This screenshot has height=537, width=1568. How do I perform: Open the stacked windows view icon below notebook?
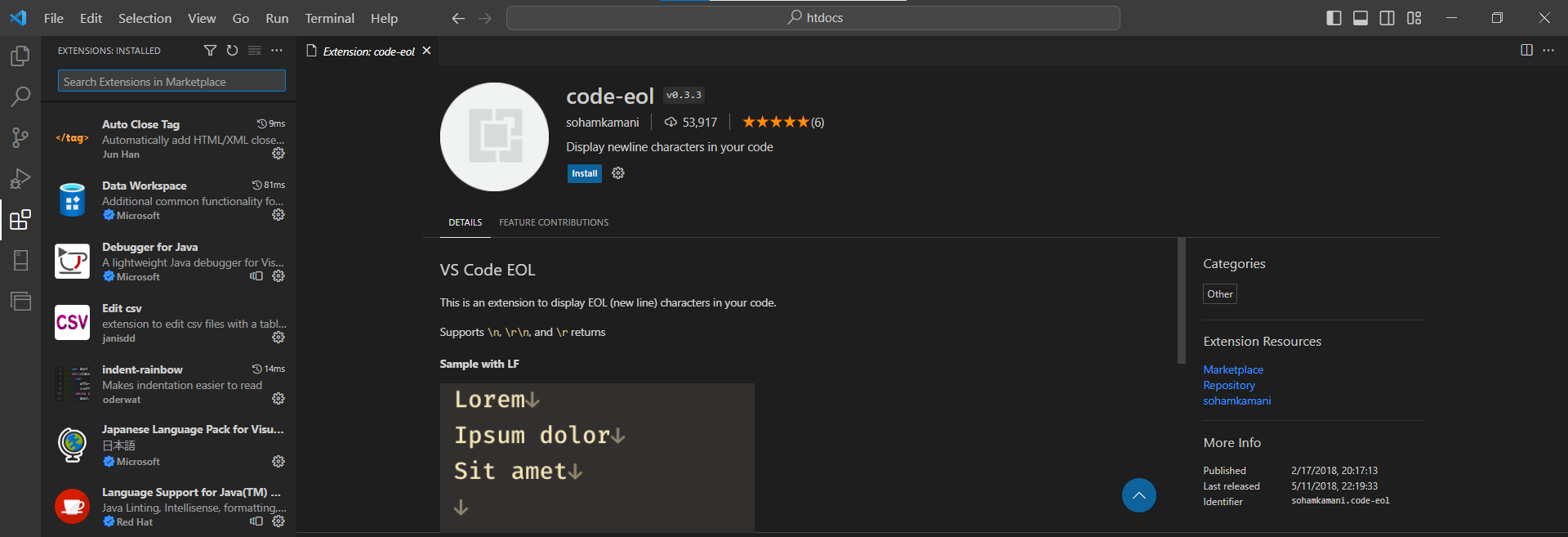[x=20, y=301]
